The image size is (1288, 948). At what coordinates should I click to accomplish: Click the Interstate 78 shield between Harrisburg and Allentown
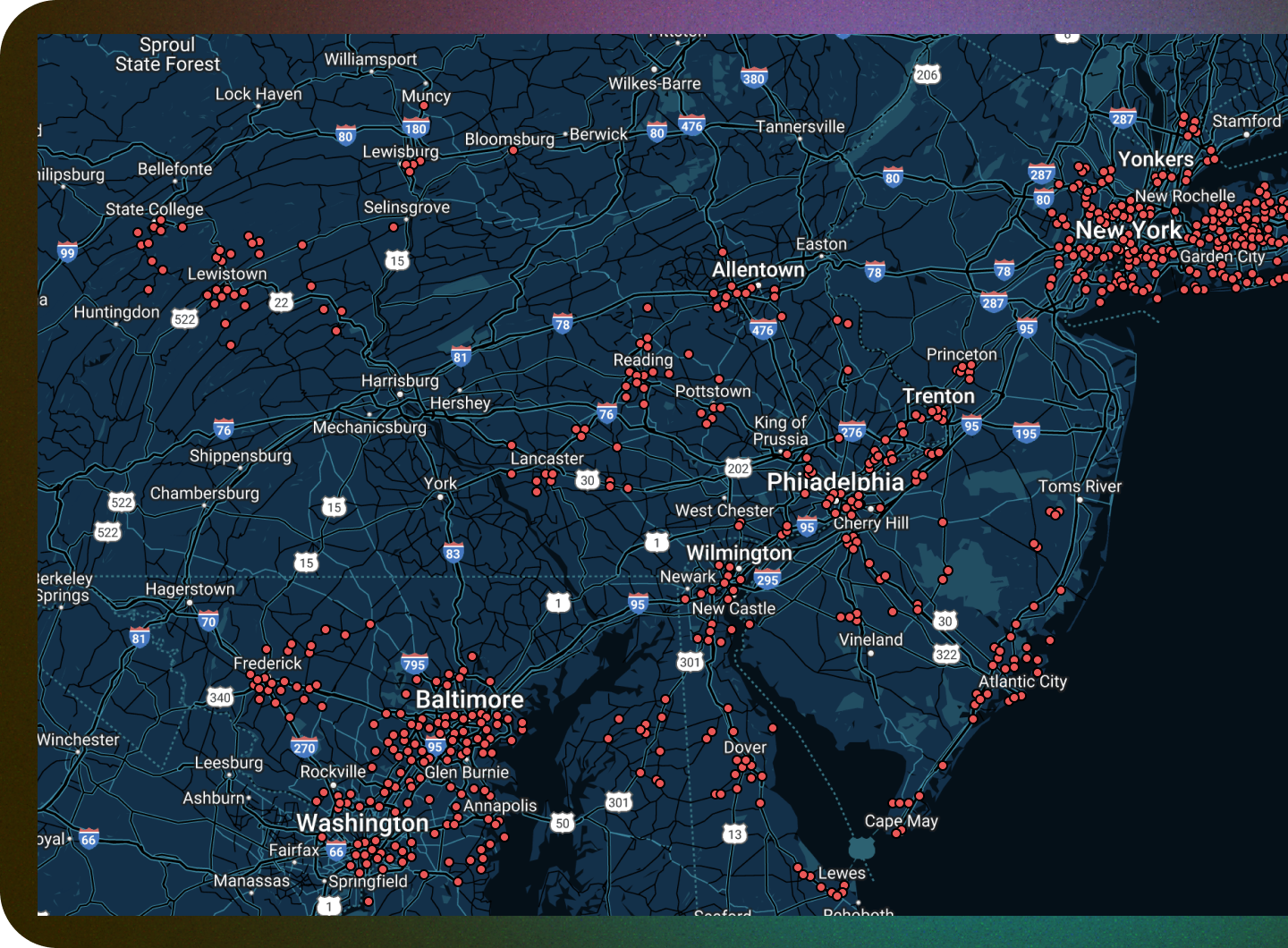[562, 324]
